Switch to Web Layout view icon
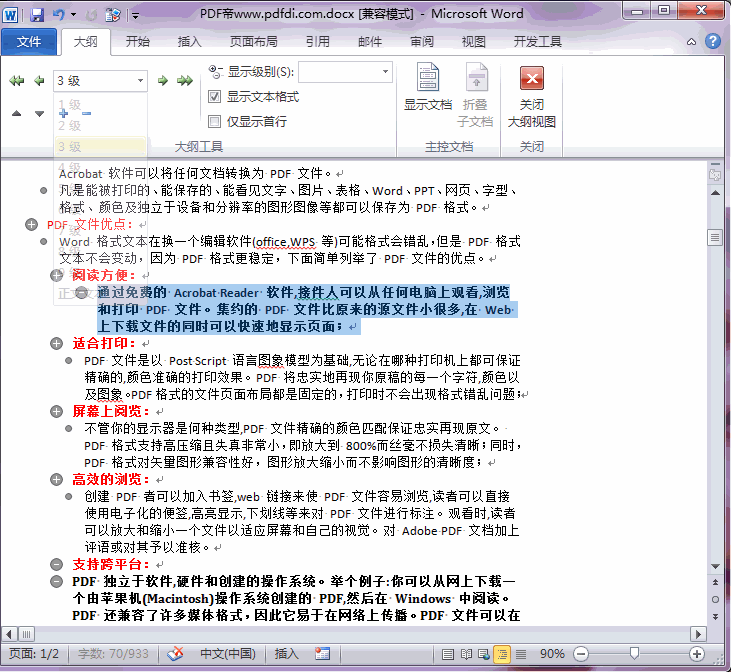Screen dimensions: 731x672 [x=484, y=654]
